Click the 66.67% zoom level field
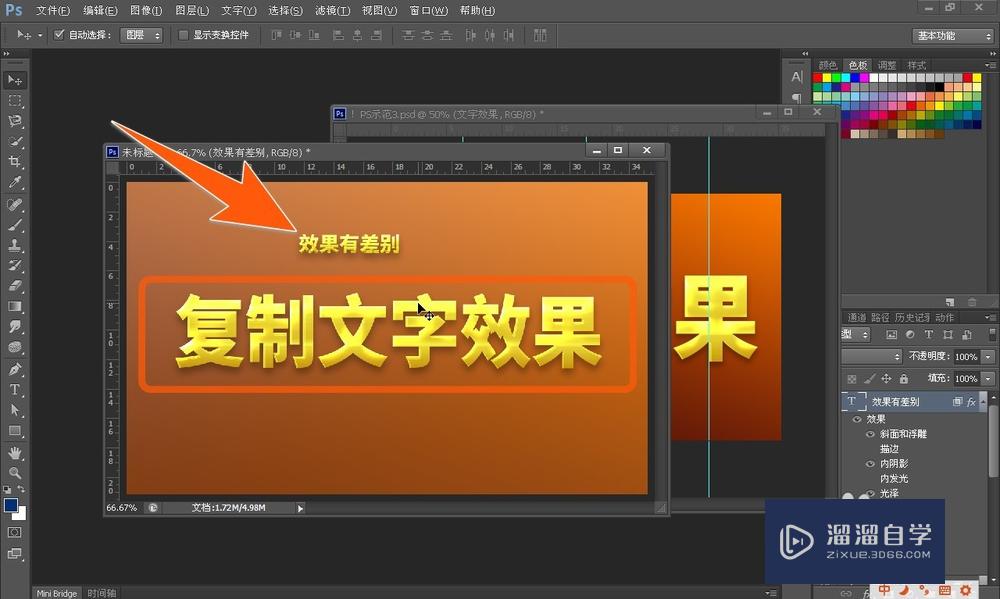This screenshot has width=1000, height=599. [122, 508]
